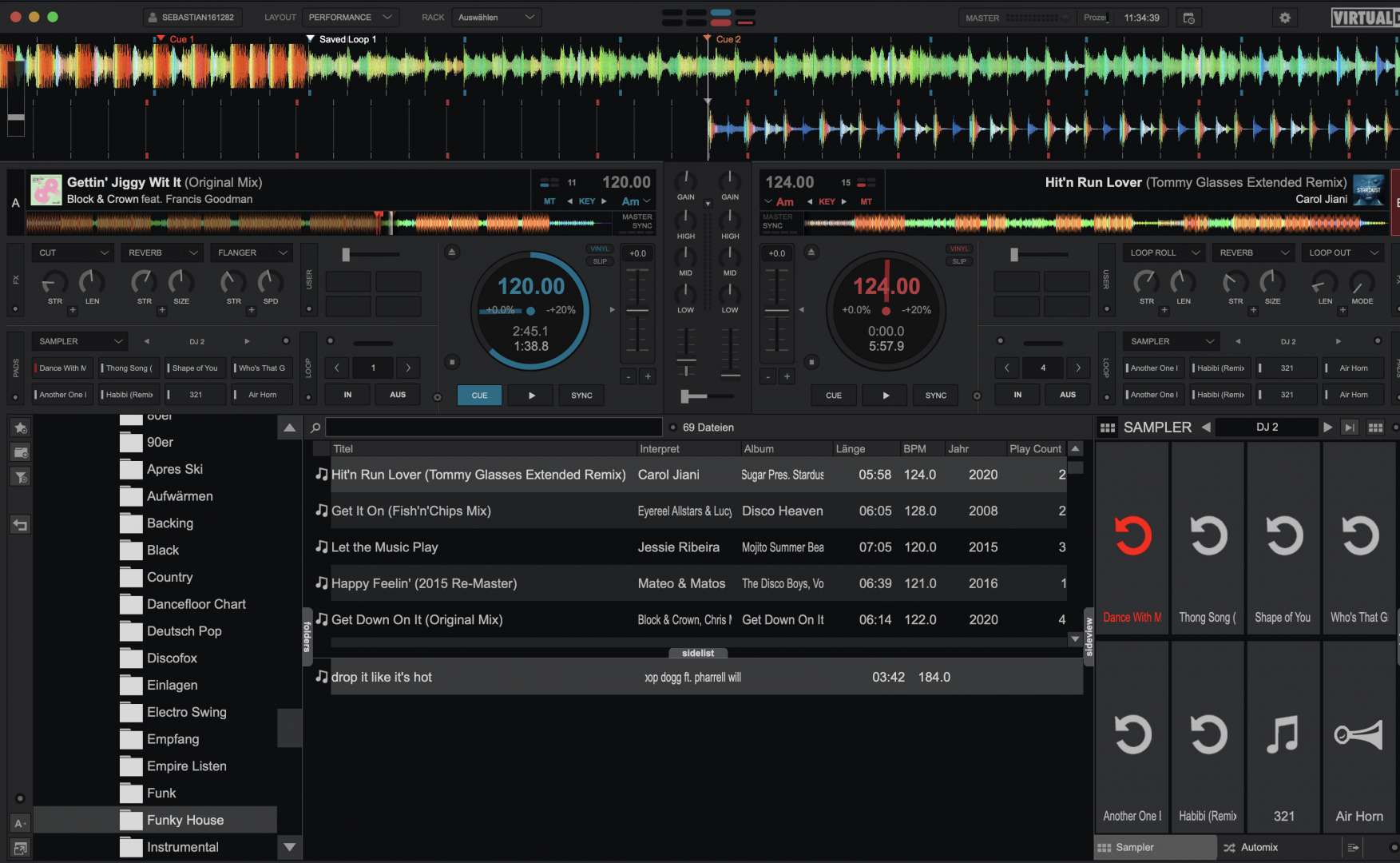
Task: Trigger the 321 music note sampler pad
Action: 1283,737
